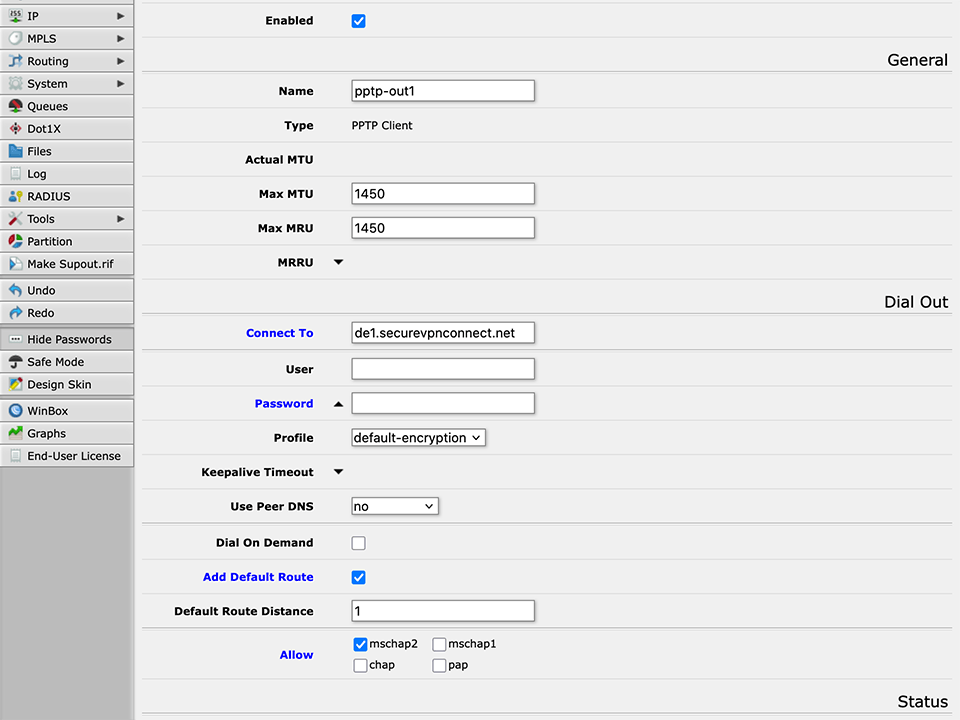Click inside the Name input field
The image size is (960, 720).
click(x=442, y=90)
